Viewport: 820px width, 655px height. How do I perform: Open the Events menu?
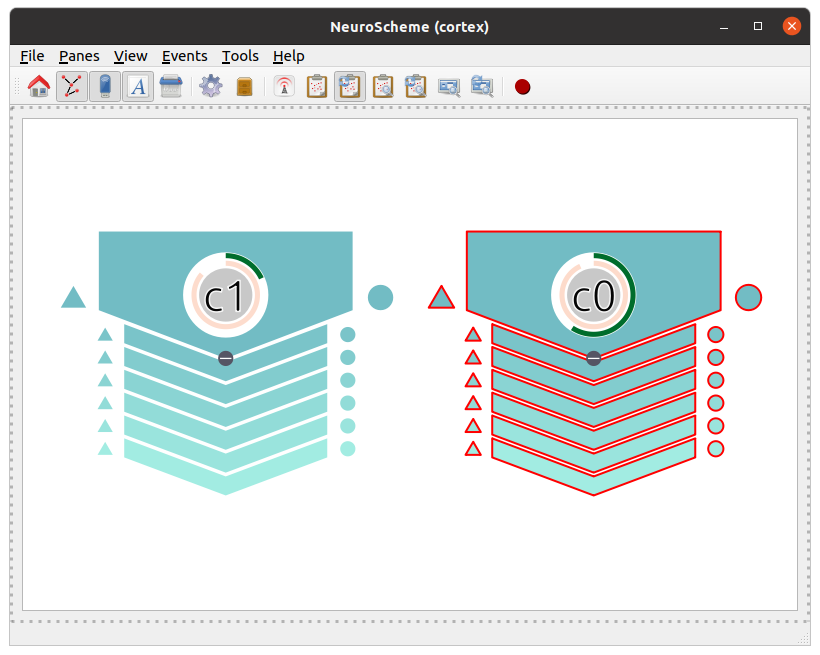[x=184, y=56]
